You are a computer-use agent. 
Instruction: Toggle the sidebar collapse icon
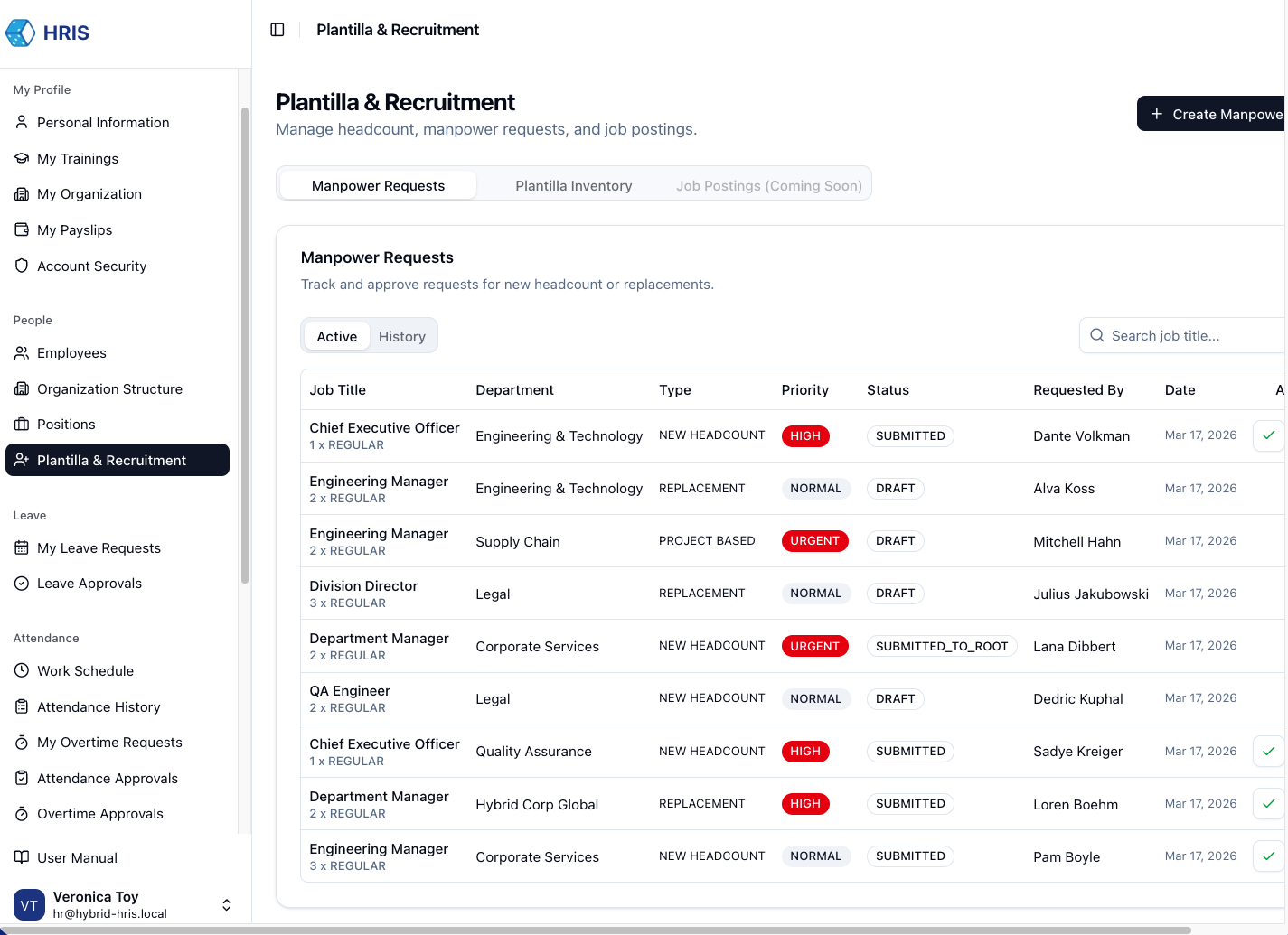pos(277,30)
